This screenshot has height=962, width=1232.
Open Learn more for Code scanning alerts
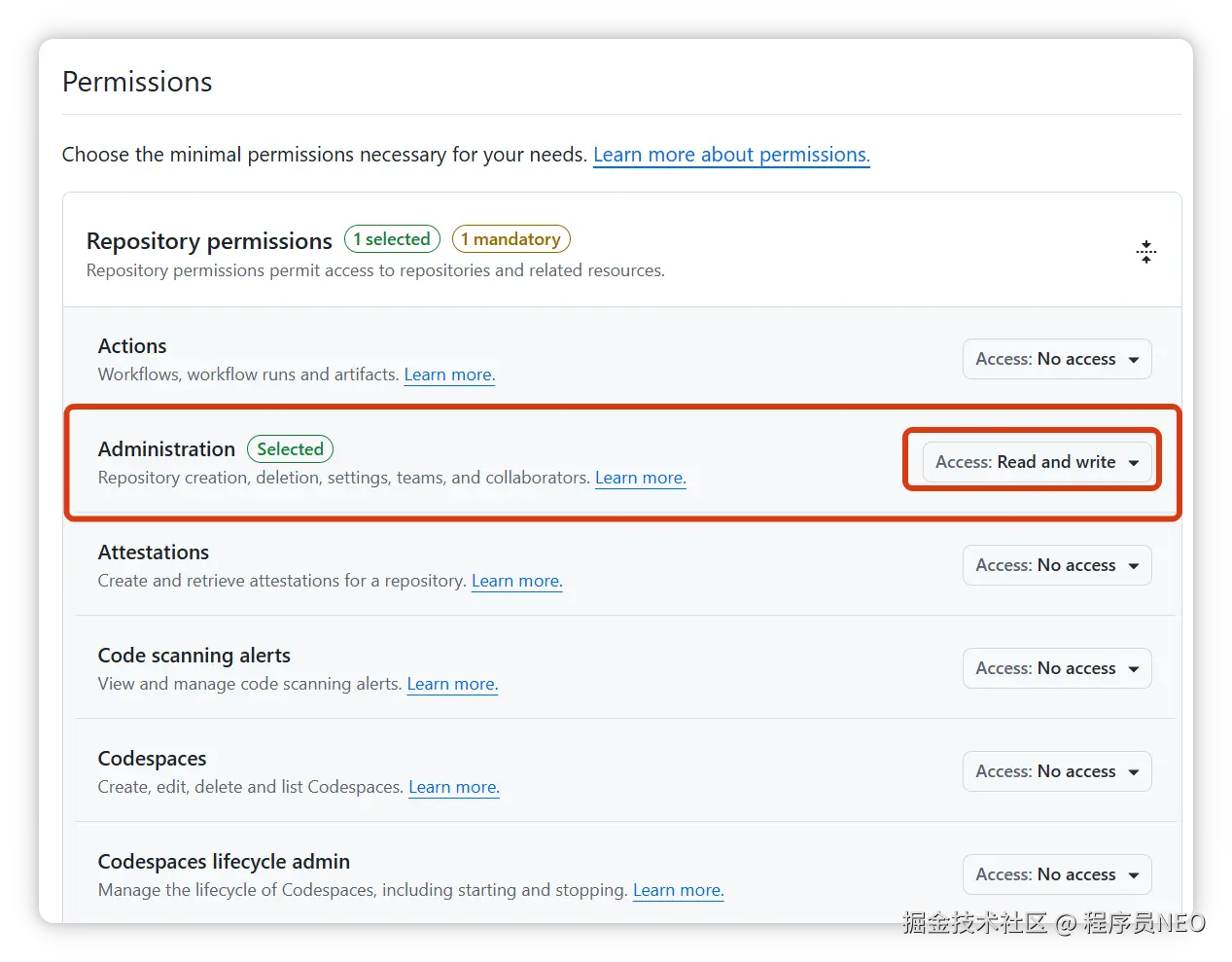[x=452, y=684]
